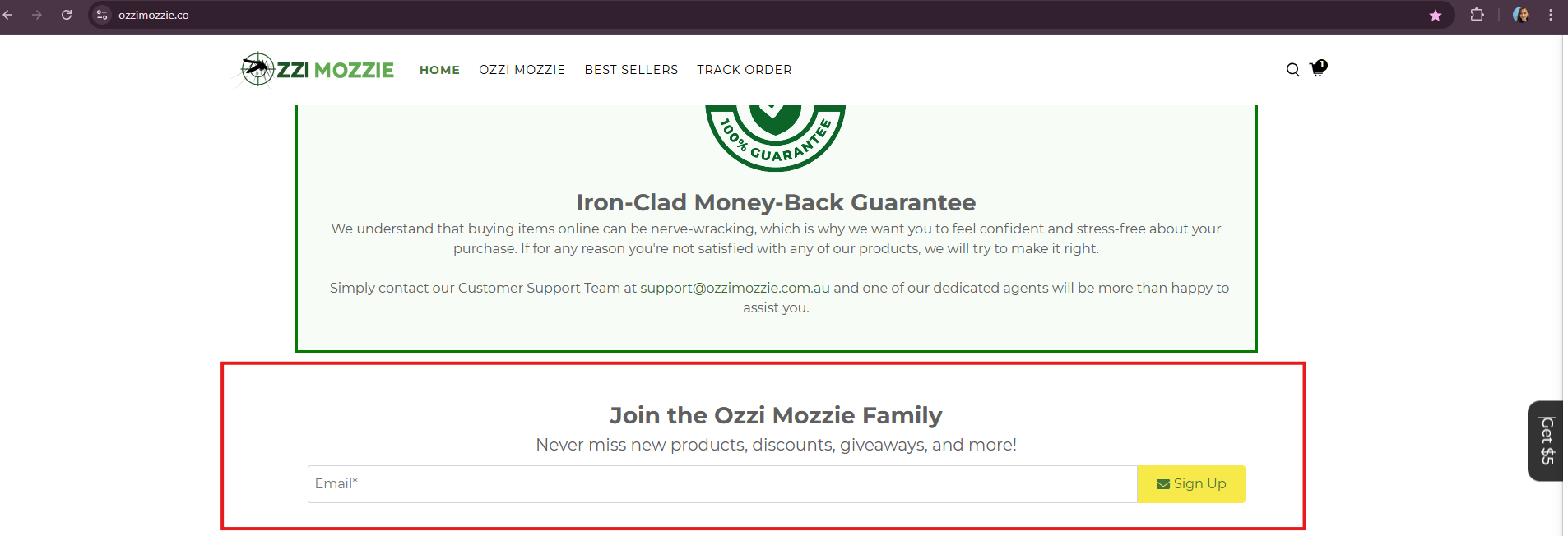Click the browser forward arrow
The width and height of the screenshot is (1568, 536).
point(37,15)
